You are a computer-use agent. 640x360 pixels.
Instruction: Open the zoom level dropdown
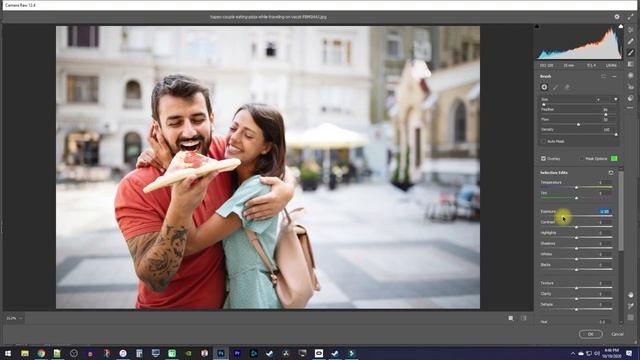coord(14,318)
